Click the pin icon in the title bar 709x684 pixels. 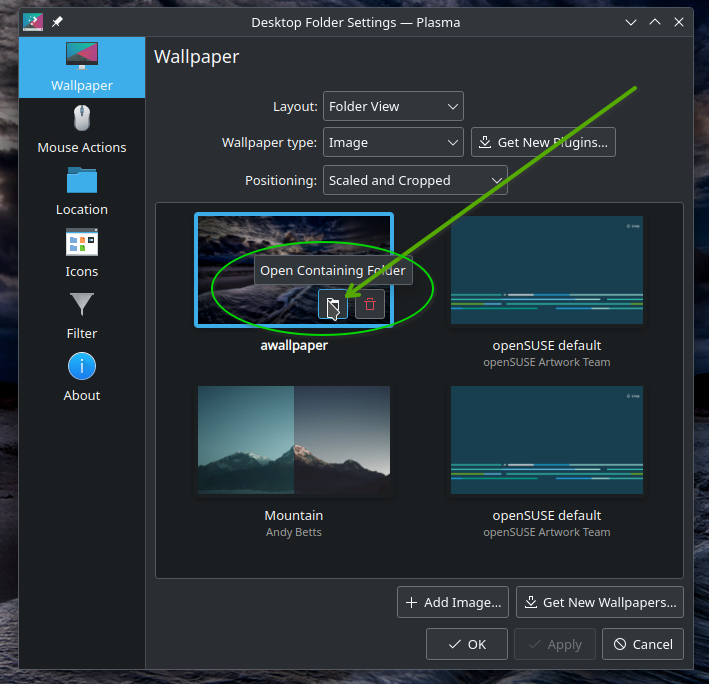point(57,22)
